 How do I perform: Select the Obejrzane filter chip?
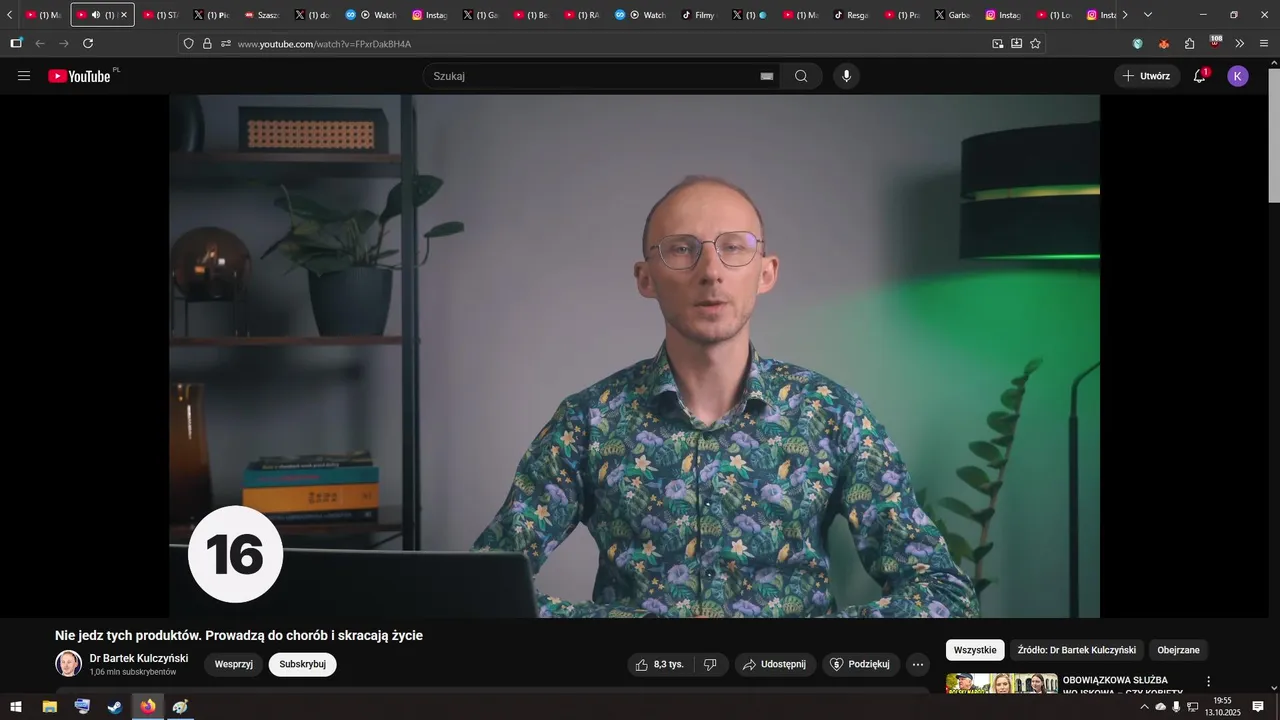1178,650
